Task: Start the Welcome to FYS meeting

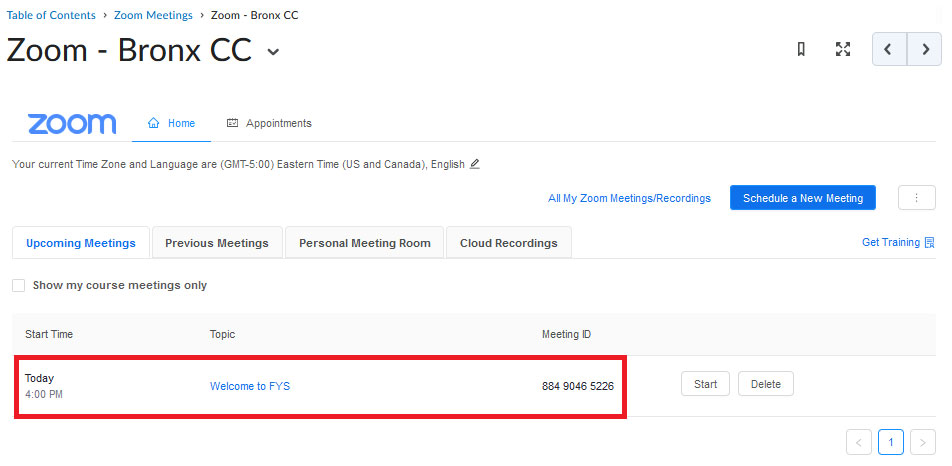Action: click(x=705, y=384)
